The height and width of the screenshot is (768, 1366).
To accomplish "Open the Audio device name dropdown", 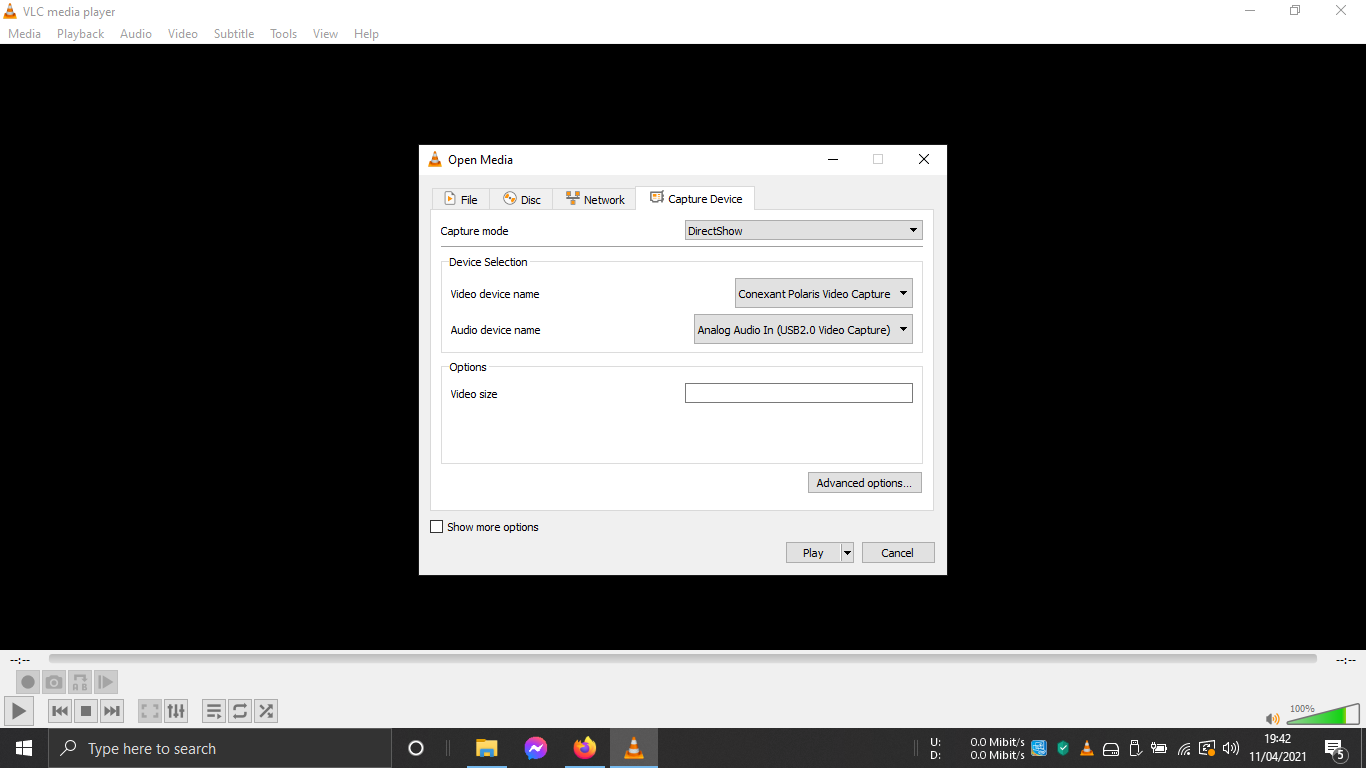I will (803, 329).
